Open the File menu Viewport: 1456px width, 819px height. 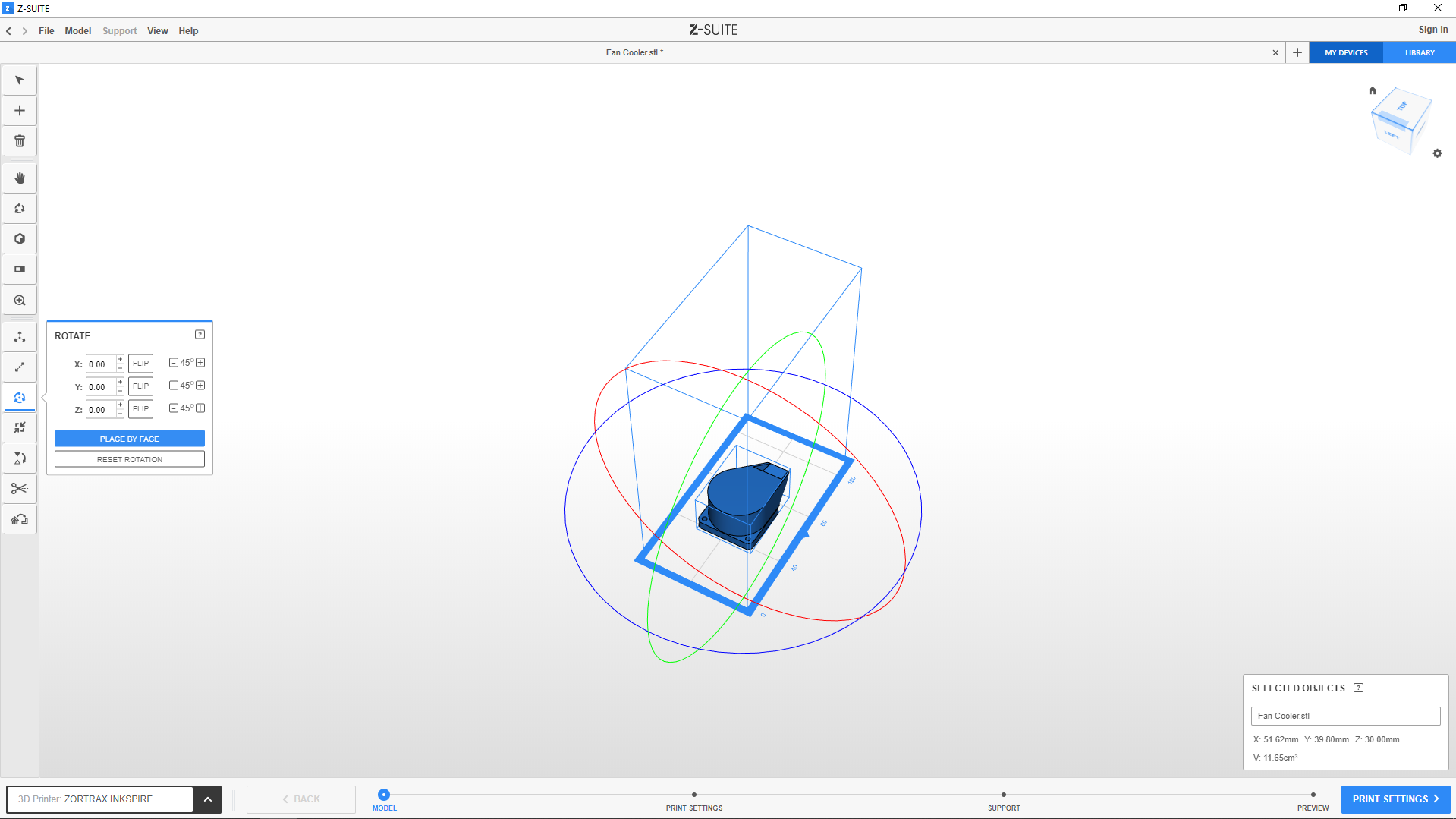point(46,31)
